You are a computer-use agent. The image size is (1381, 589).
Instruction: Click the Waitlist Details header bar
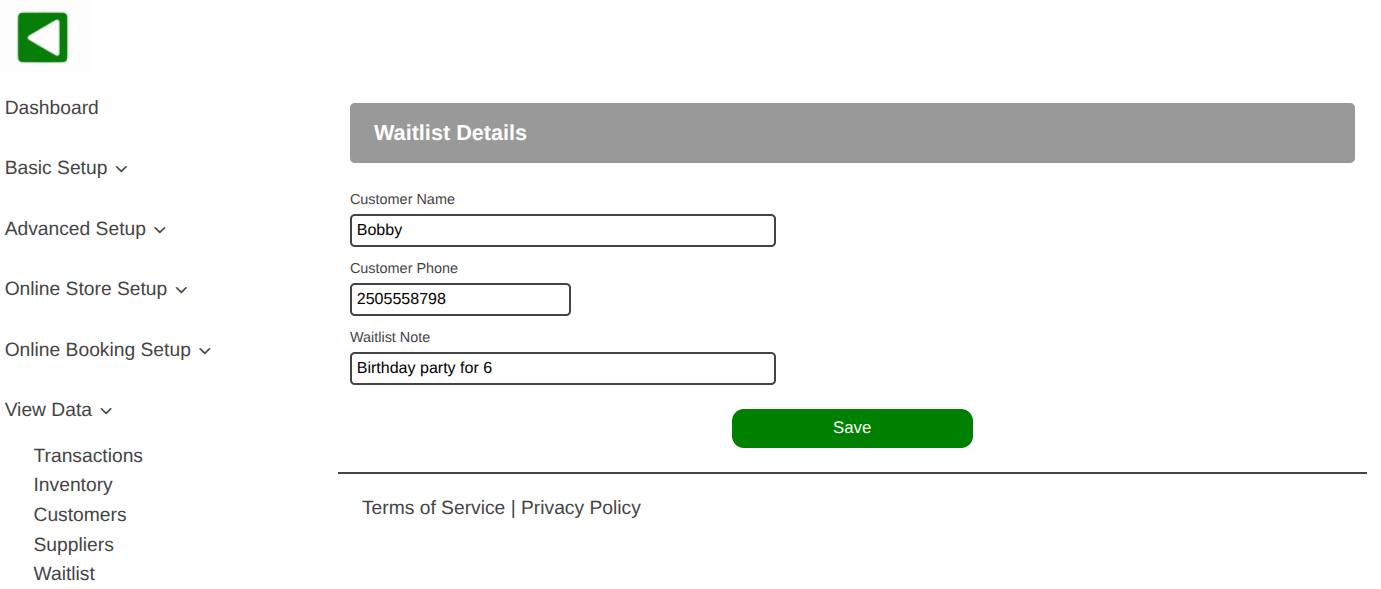click(x=852, y=133)
